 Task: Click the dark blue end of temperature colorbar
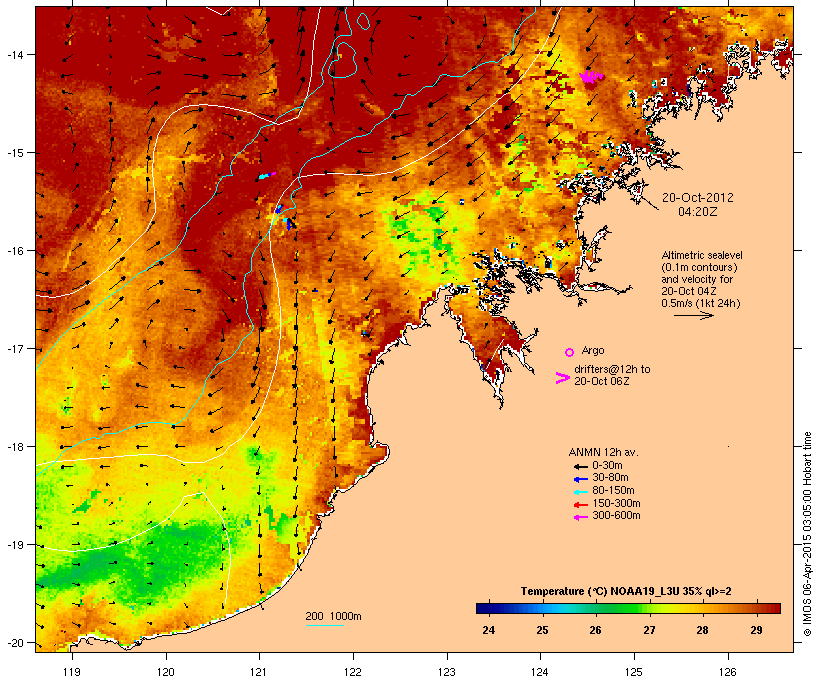tap(484, 608)
